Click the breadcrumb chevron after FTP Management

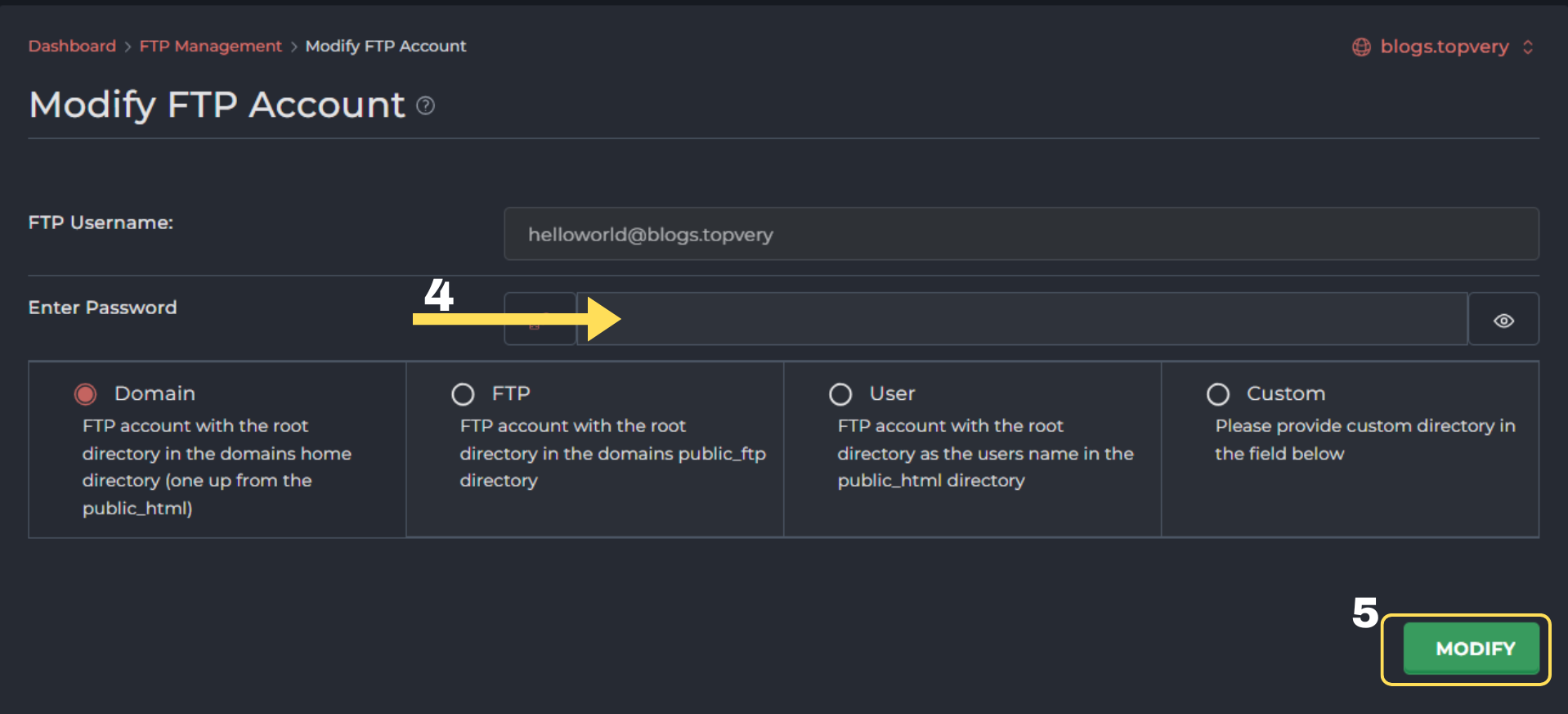(293, 47)
